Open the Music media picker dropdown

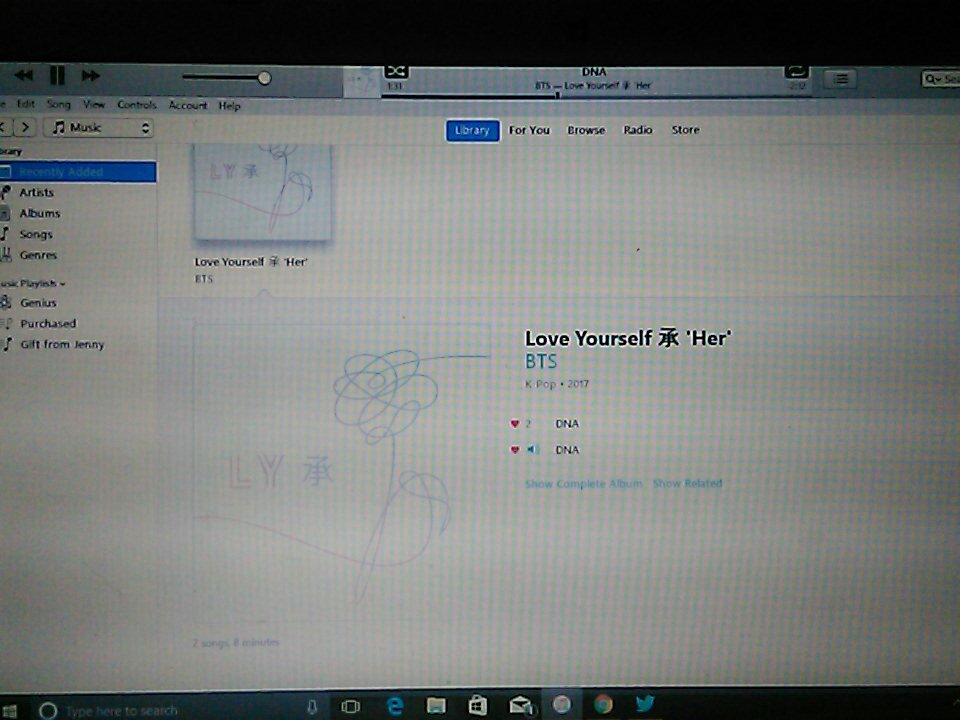[99, 127]
